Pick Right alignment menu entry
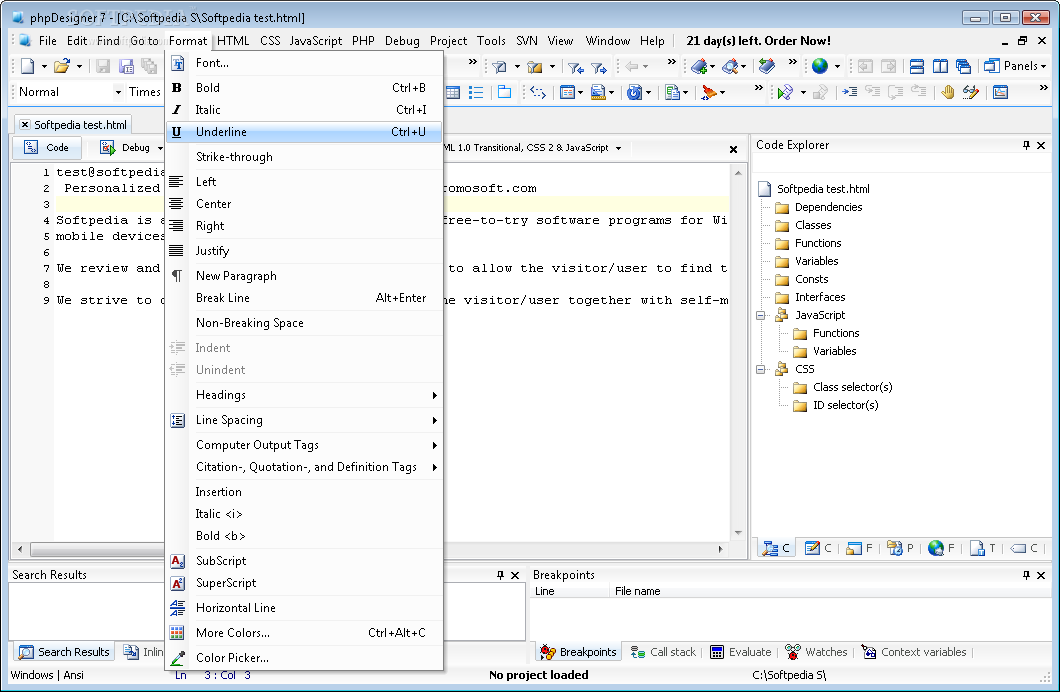Image resolution: width=1060 pixels, height=692 pixels. tap(304, 226)
